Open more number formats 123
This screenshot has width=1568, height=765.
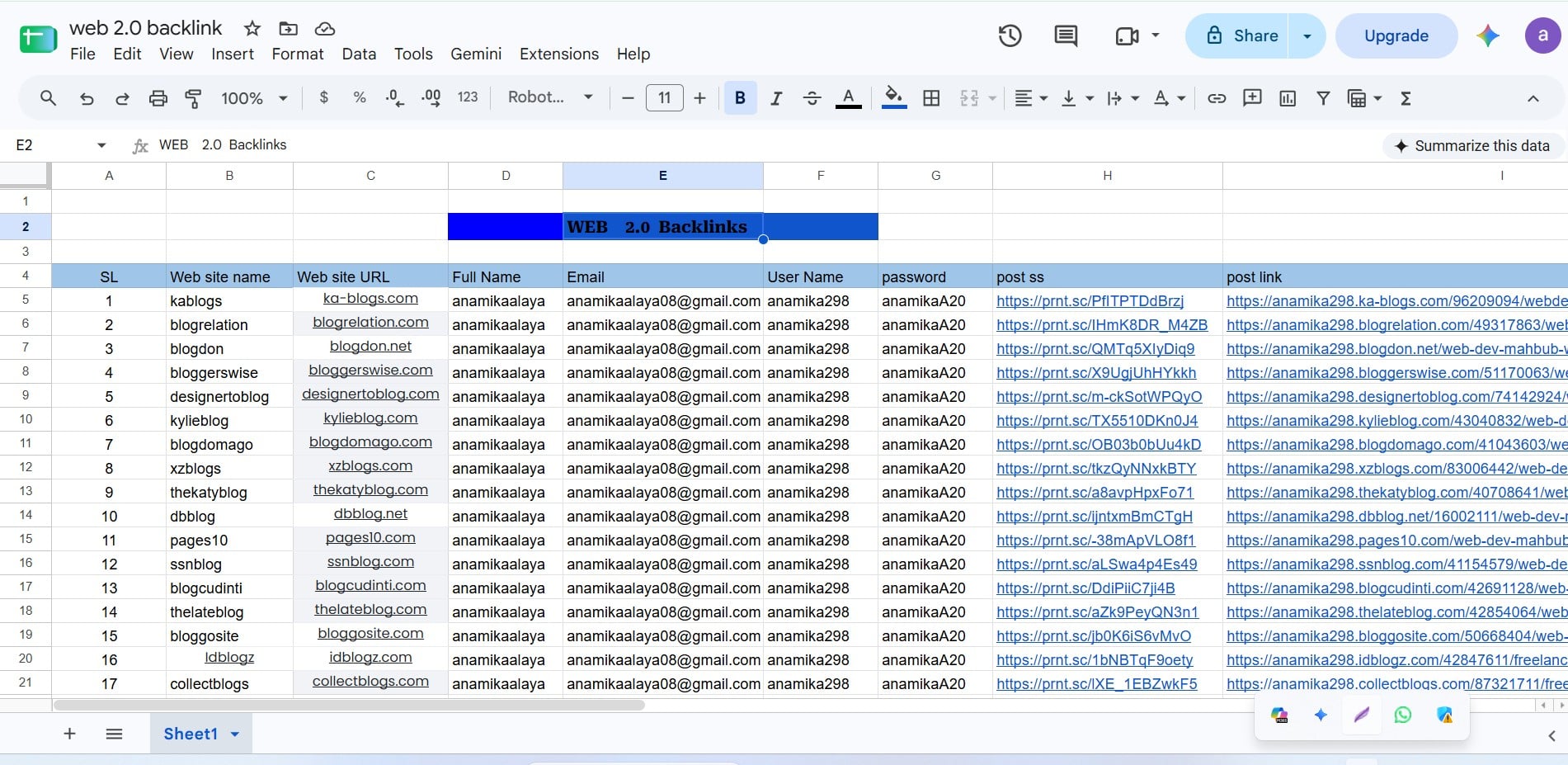tap(468, 97)
